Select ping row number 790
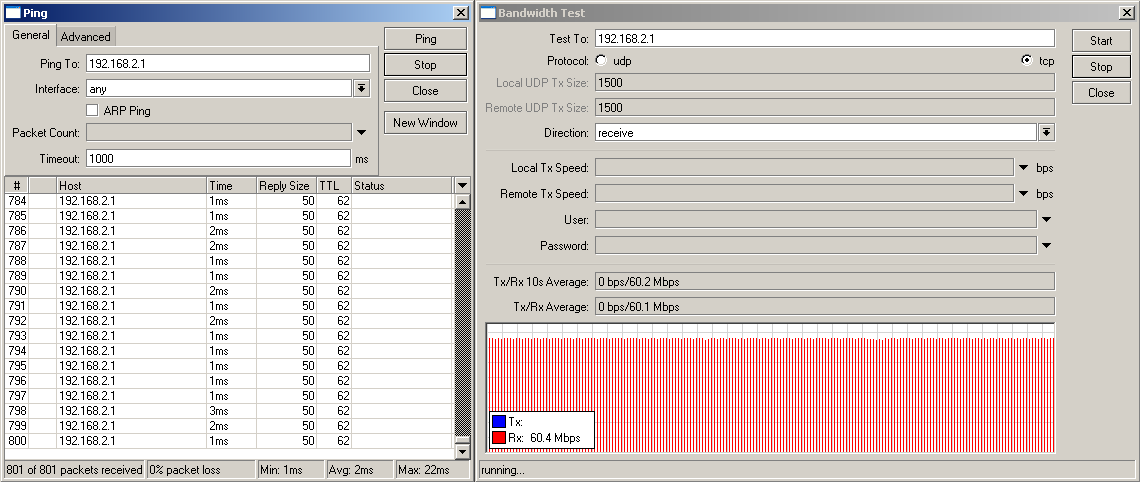Screen dimensions: 1140x482 tap(229, 291)
